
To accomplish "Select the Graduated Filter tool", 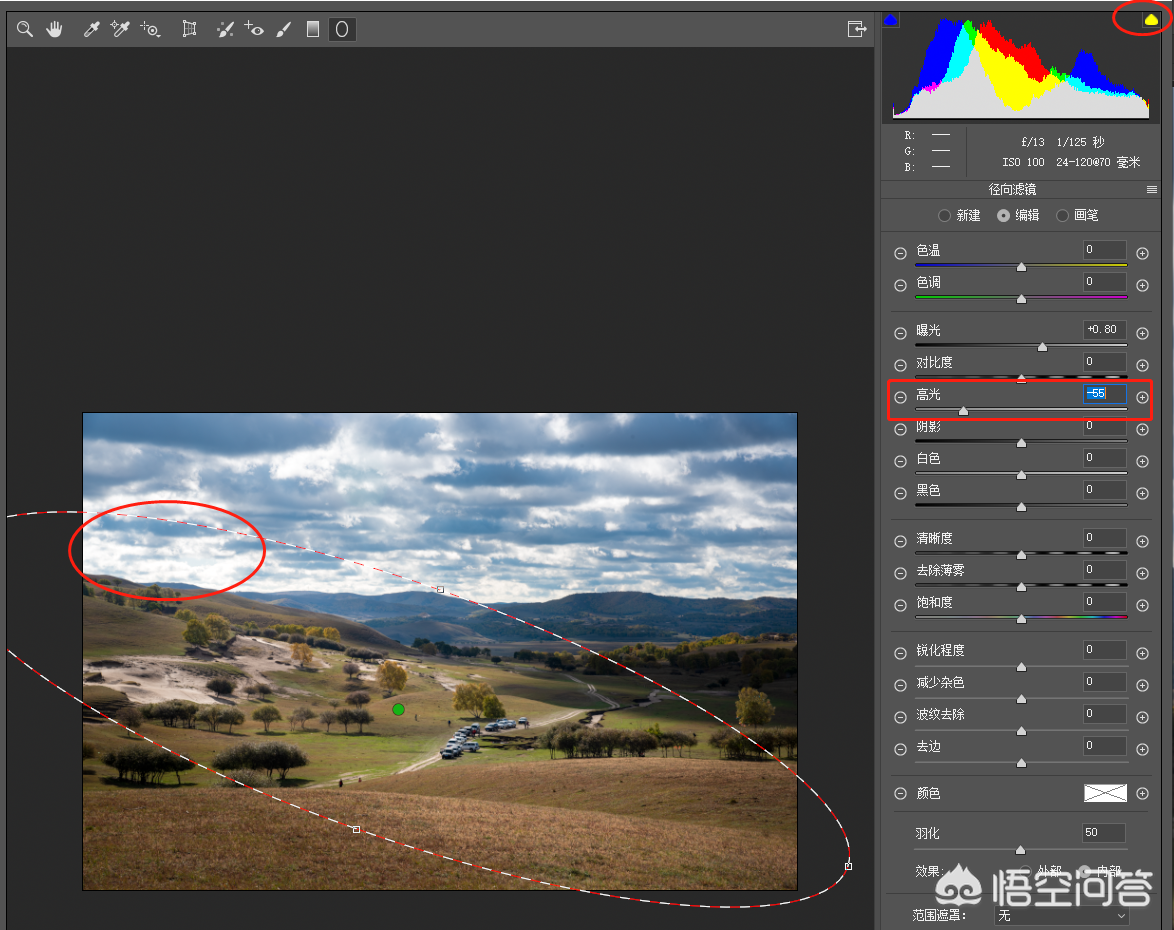I will tap(313, 29).
